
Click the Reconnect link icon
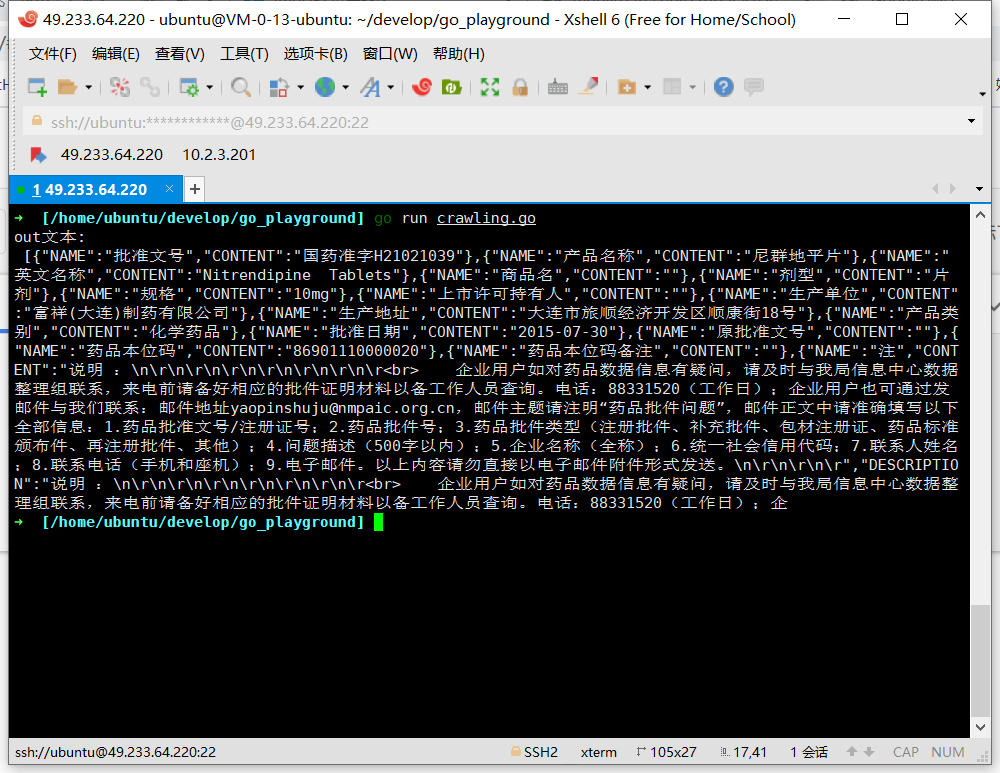[150, 87]
